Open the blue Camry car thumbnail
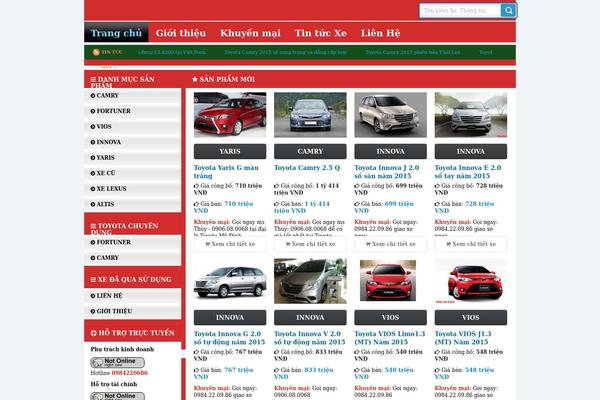600x400 pixels. coord(310,115)
